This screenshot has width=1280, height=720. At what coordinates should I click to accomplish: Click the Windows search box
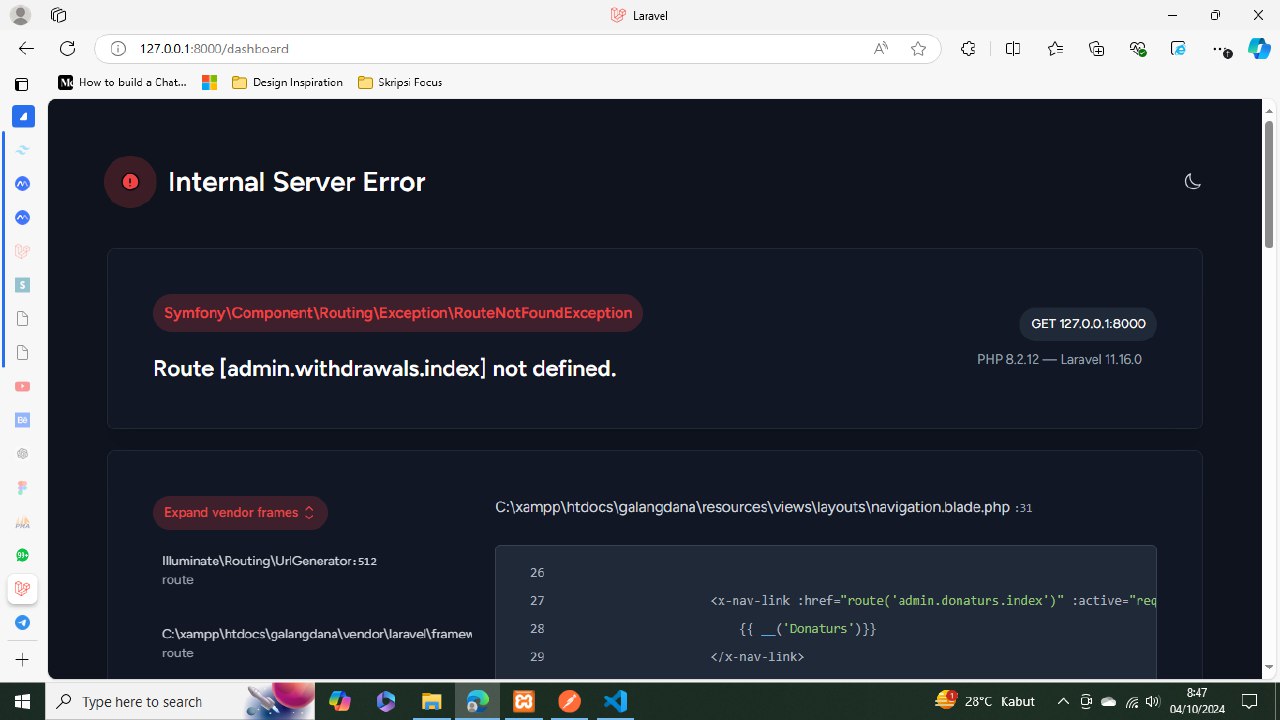pos(180,701)
